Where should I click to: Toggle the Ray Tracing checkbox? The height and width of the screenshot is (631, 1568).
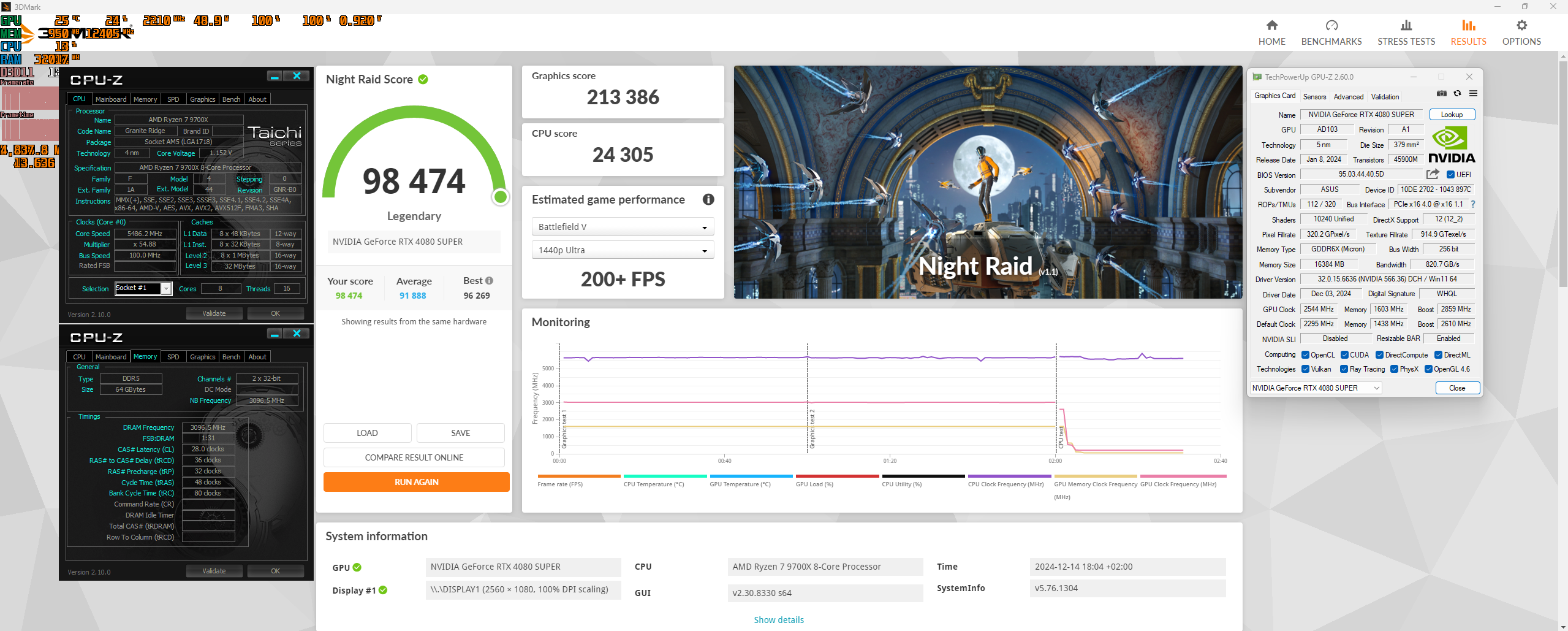1344,369
